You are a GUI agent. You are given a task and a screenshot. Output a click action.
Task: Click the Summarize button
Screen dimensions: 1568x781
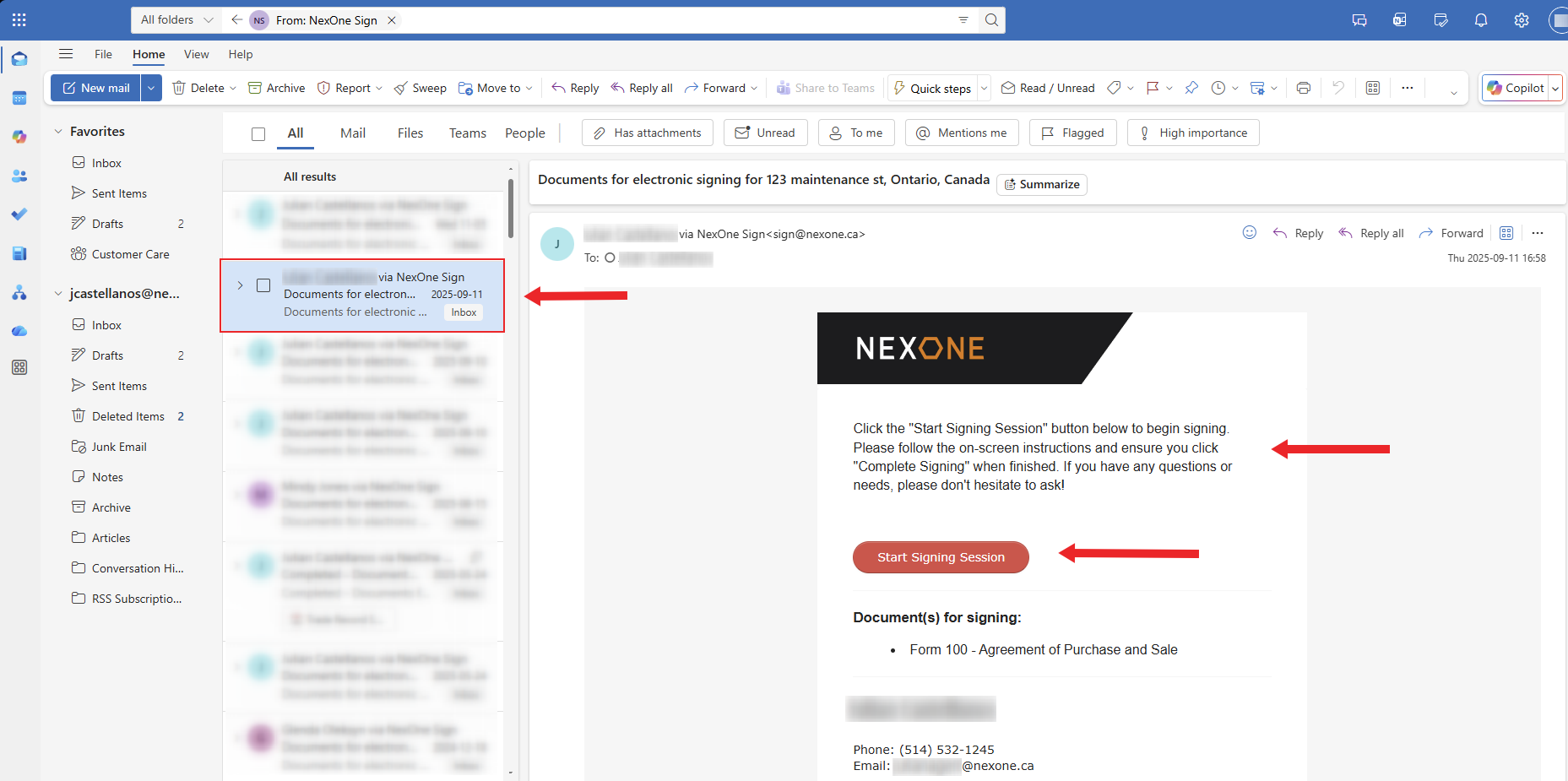click(x=1041, y=184)
